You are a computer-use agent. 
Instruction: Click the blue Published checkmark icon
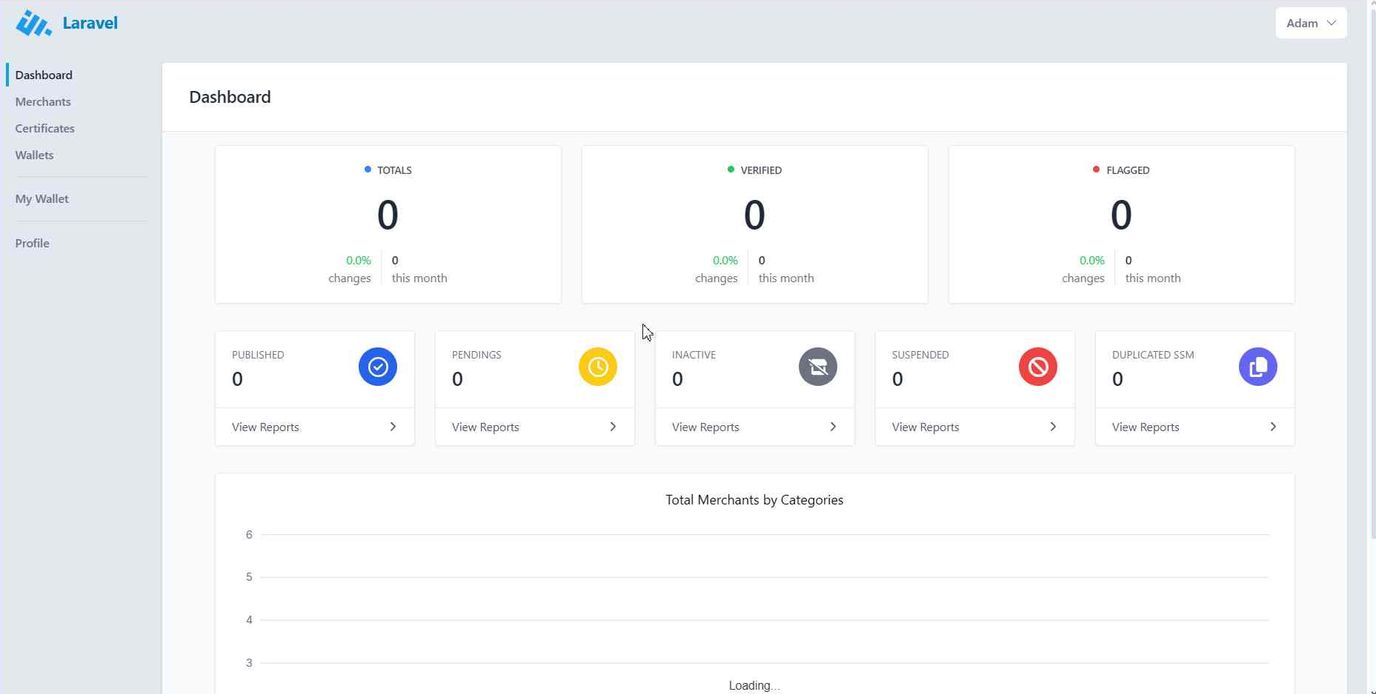click(x=378, y=367)
